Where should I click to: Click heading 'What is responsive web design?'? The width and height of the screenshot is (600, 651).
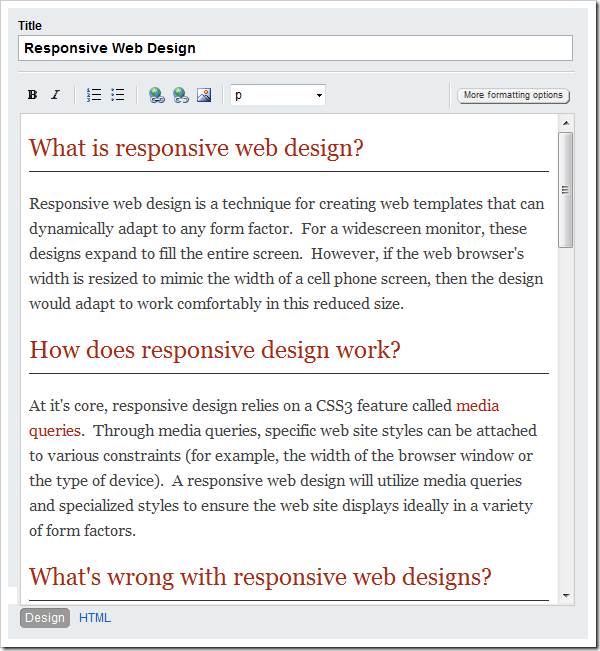coord(196,148)
